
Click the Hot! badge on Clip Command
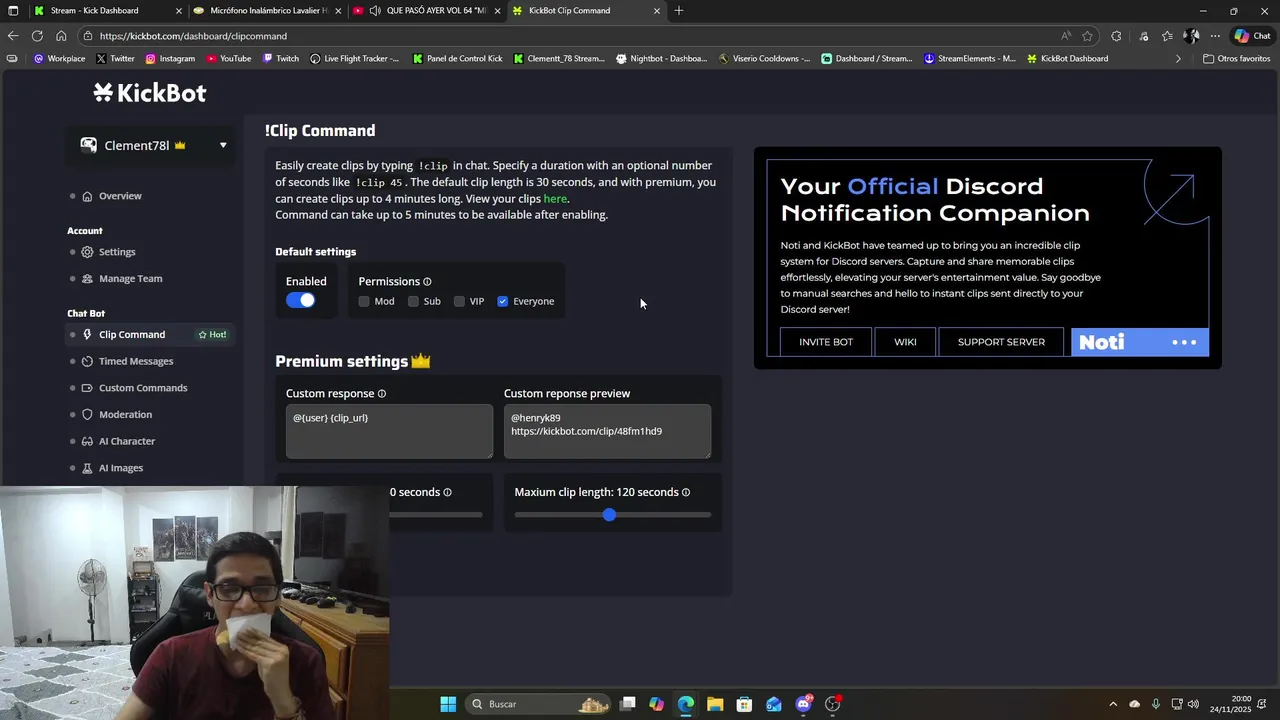pos(212,335)
